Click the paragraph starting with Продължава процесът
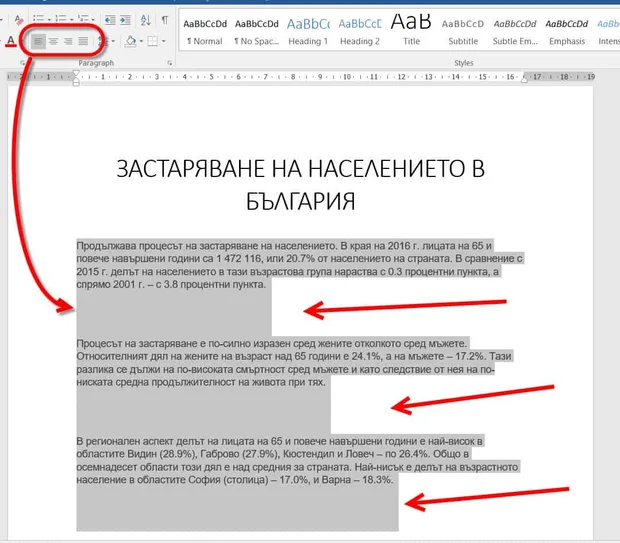 coord(299,265)
